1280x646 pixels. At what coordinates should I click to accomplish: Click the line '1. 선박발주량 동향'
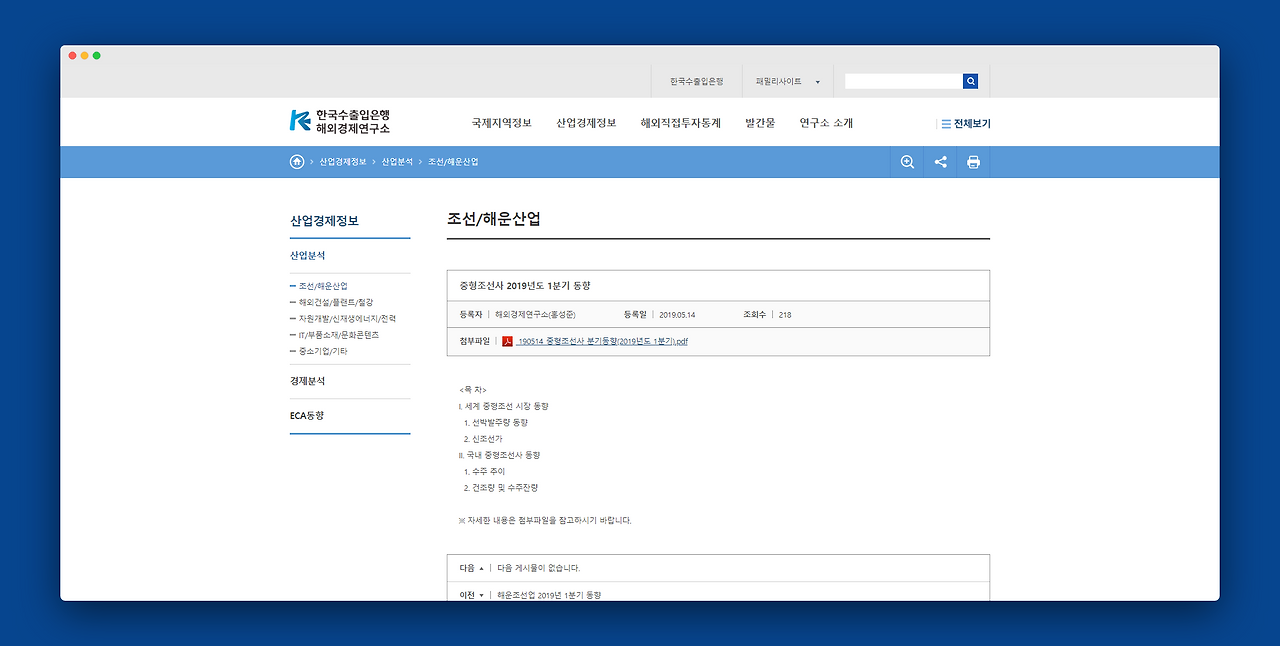pos(496,423)
